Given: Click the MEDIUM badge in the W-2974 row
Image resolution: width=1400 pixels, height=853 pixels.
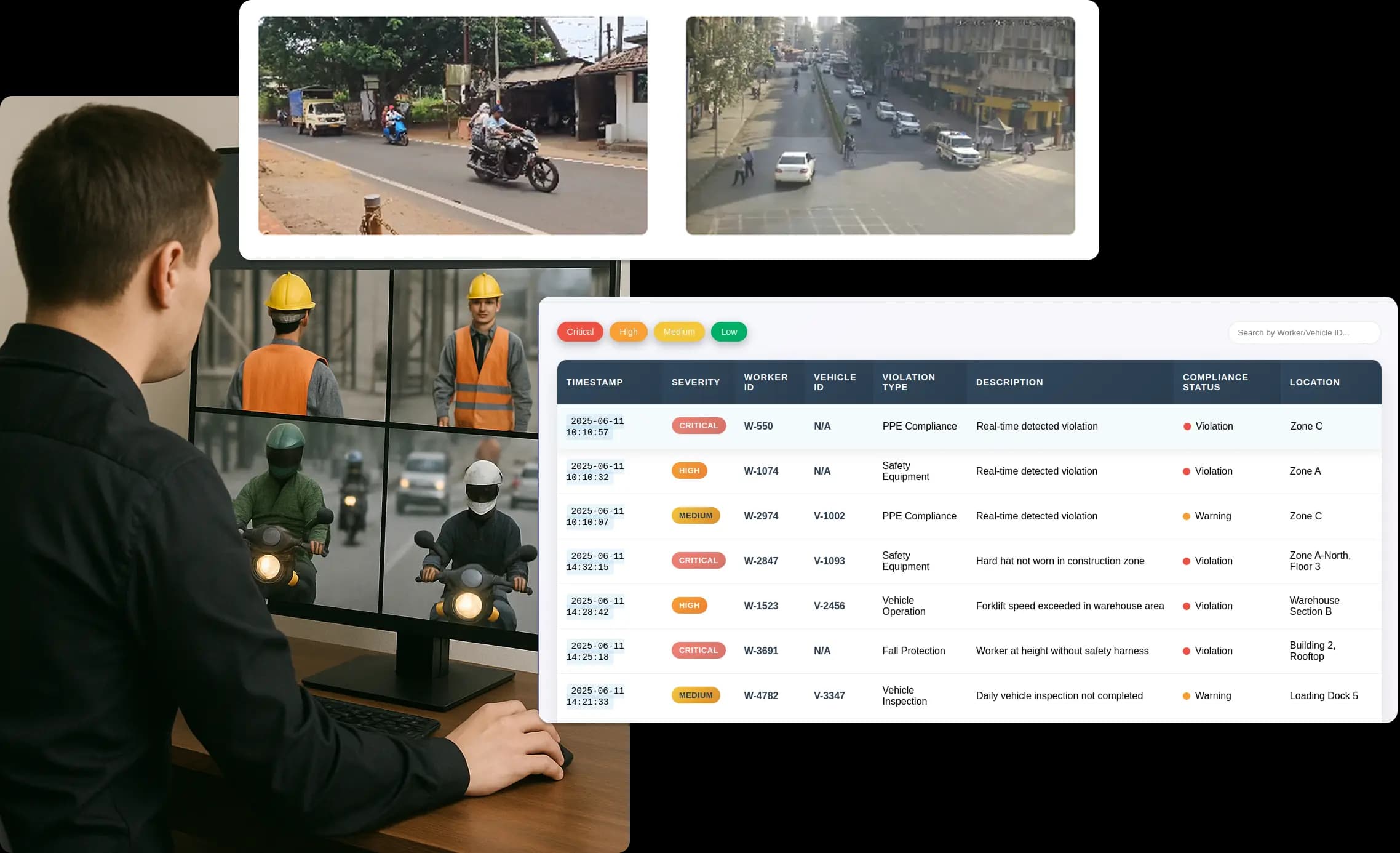Looking at the screenshot, I should 696,515.
